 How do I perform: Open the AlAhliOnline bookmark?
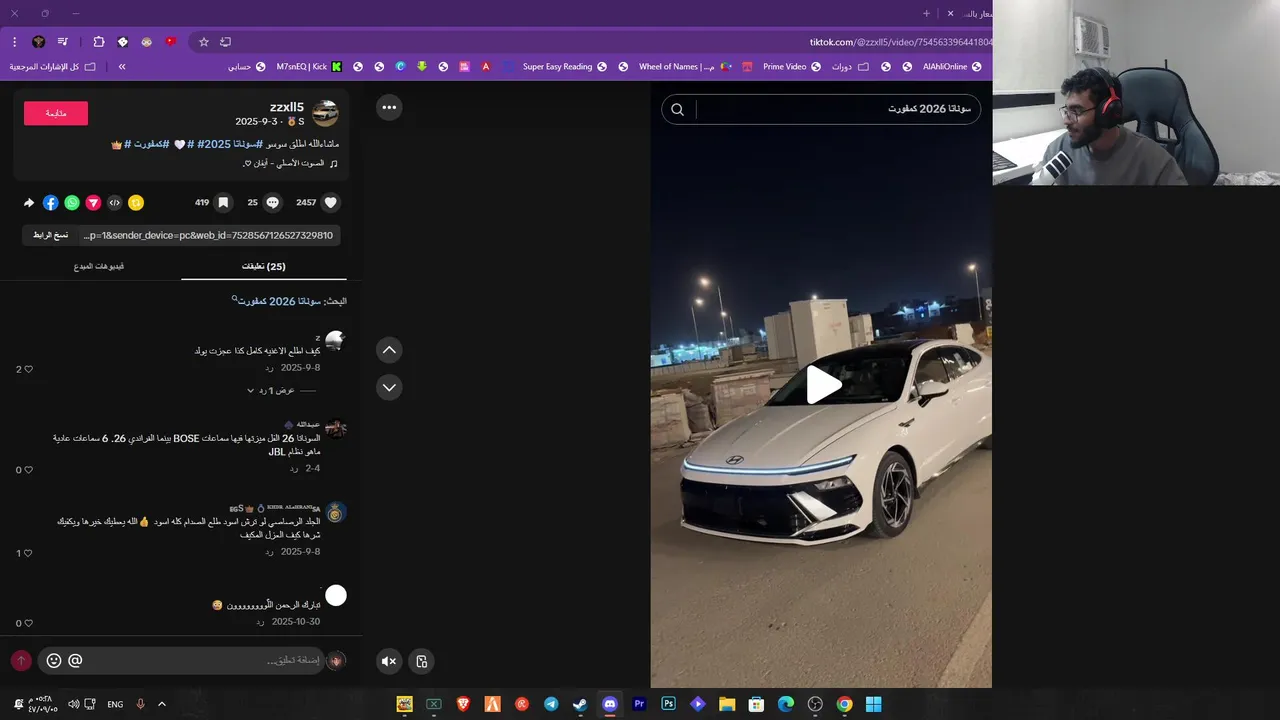(x=952, y=67)
